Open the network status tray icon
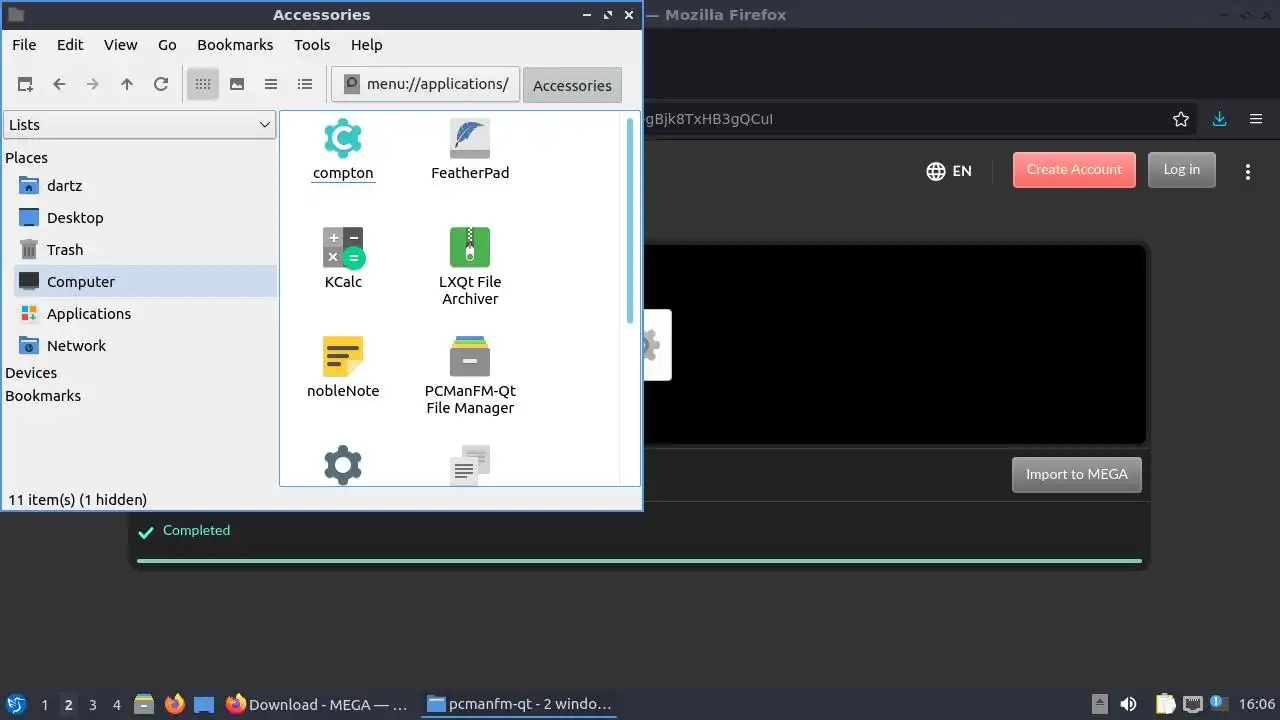1280x720 pixels. [1192, 704]
